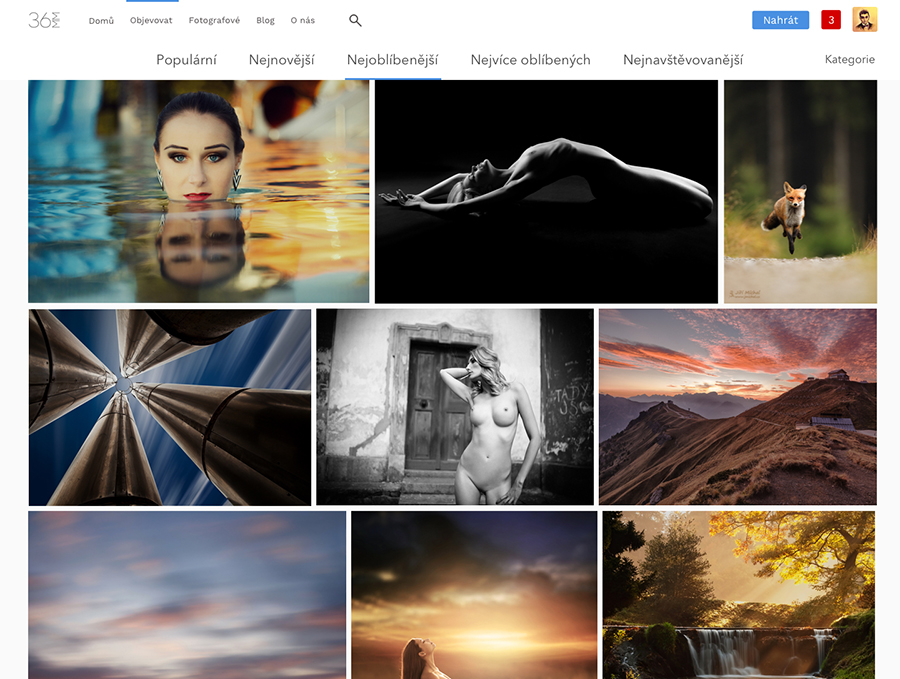Open the woman in water portrait photo

198,191
